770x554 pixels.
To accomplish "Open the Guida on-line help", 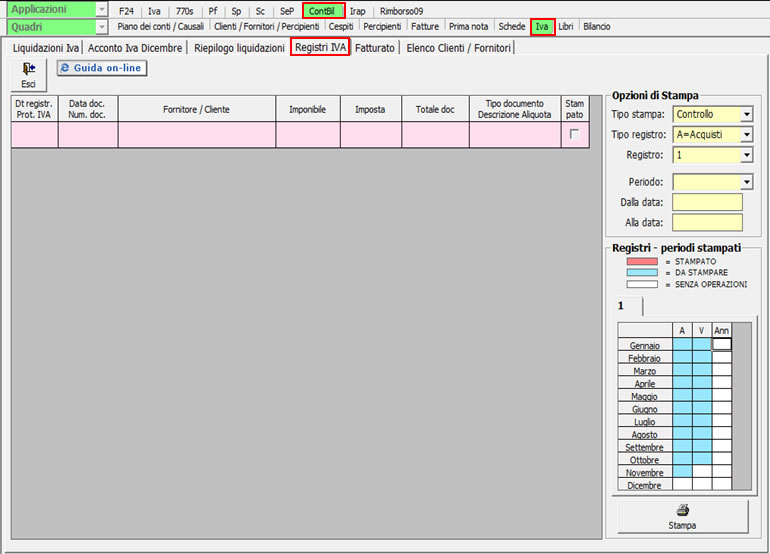I will tap(101, 68).
